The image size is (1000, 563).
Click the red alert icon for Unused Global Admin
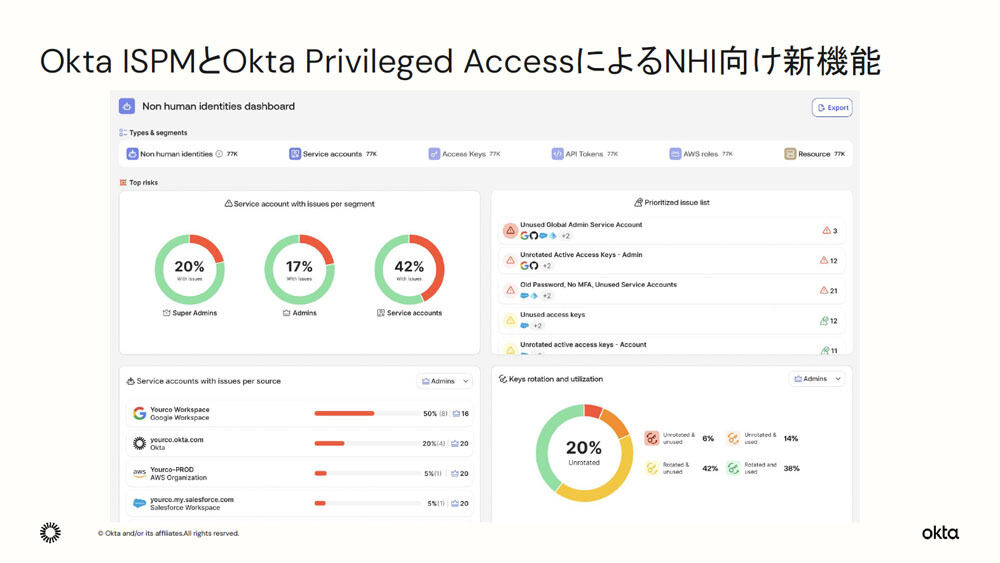[x=510, y=231]
